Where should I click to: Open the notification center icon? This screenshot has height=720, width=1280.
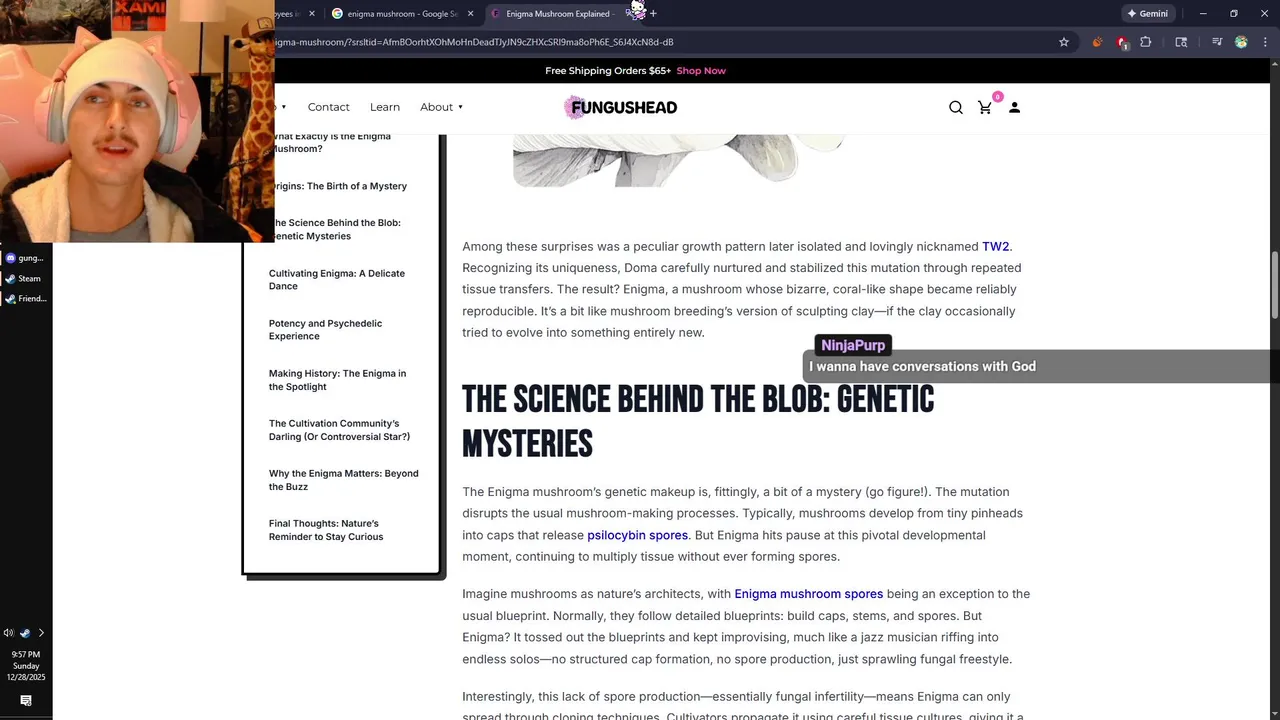[26, 701]
